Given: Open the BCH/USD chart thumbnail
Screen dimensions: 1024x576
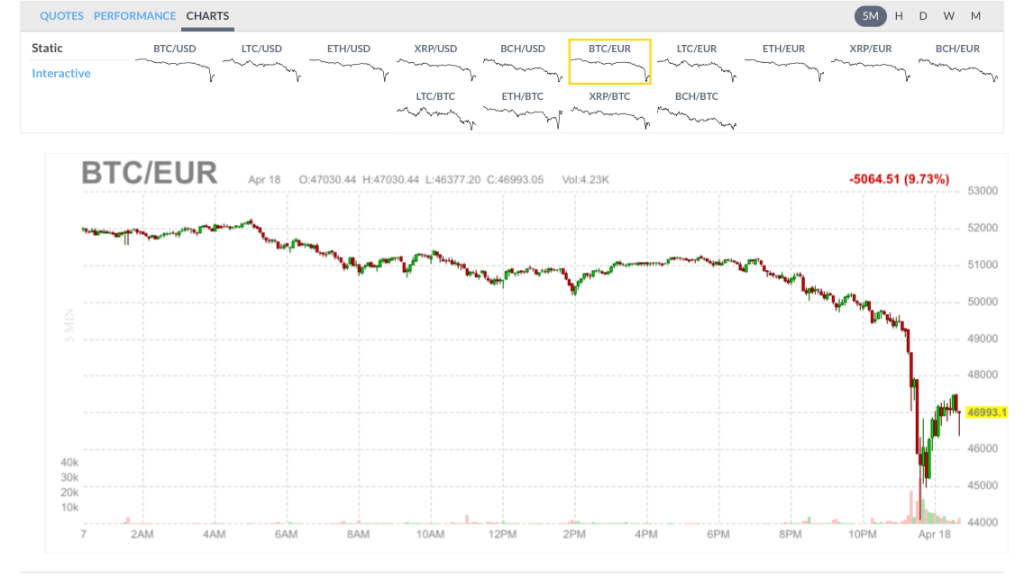Looking at the screenshot, I should click(522, 63).
